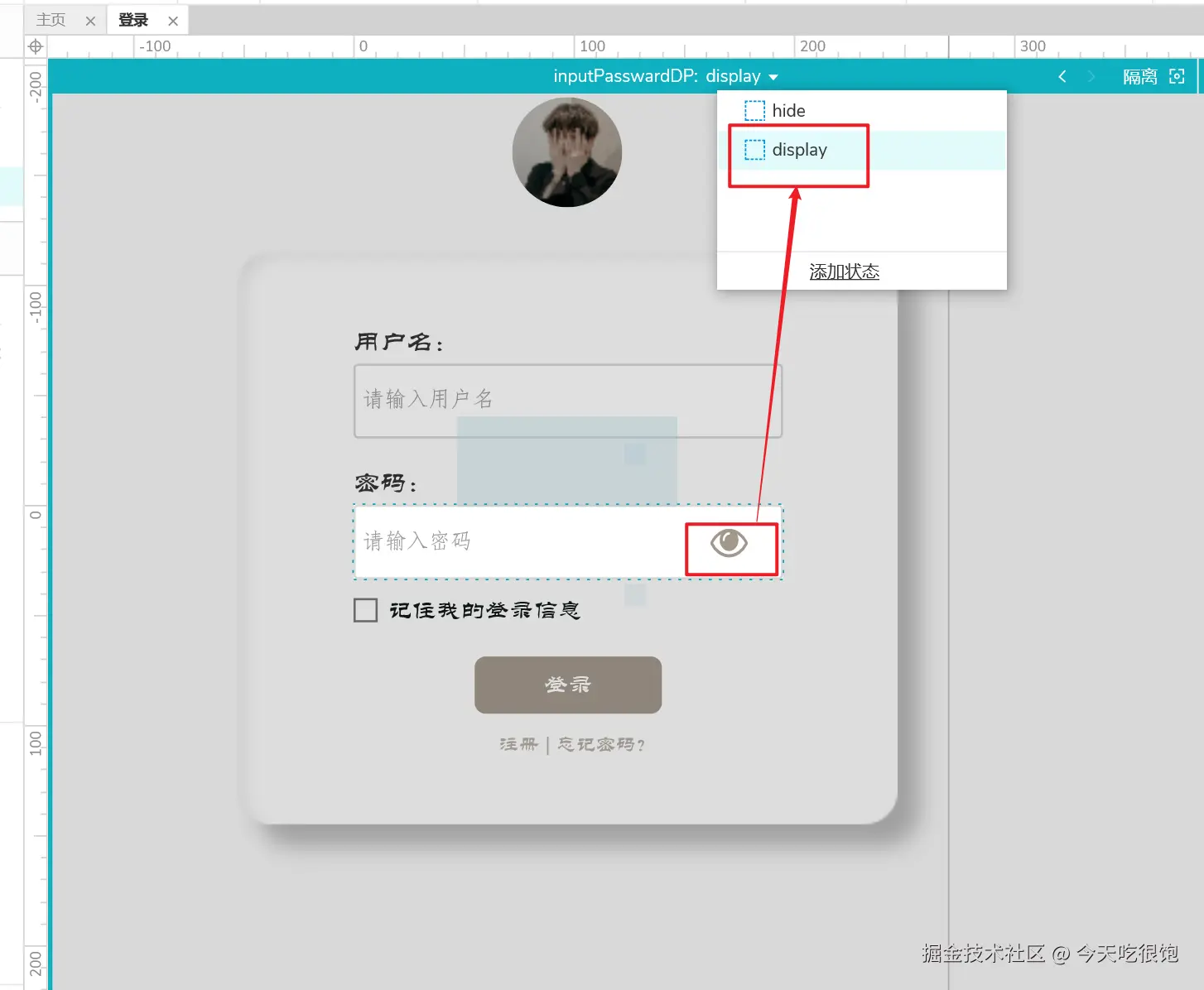This screenshot has width=1204, height=990.
Task: Select the 登录 tab
Action: coord(132,20)
